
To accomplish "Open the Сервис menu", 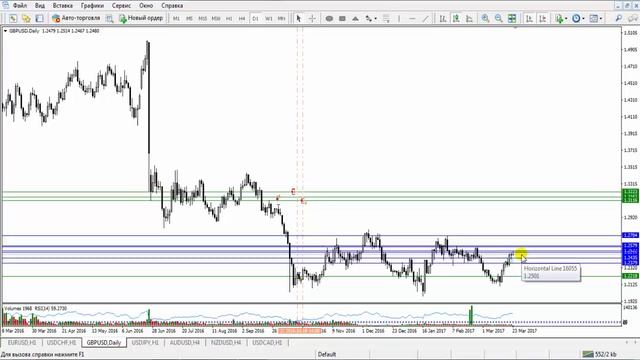I will click(x=121, y=6).
